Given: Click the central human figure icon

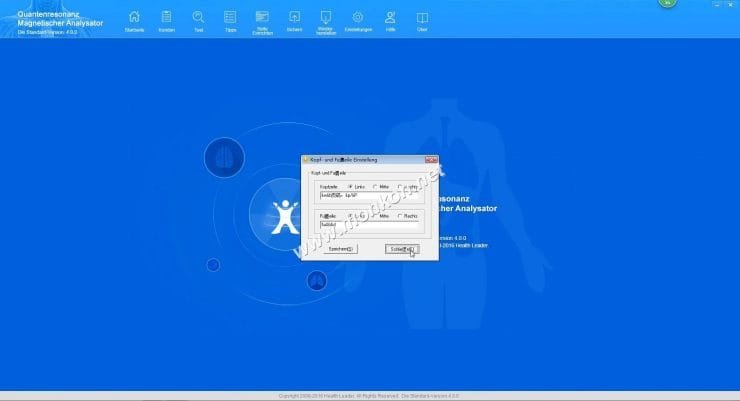Looking at the screenshot, I should click(x=285, y=217).
